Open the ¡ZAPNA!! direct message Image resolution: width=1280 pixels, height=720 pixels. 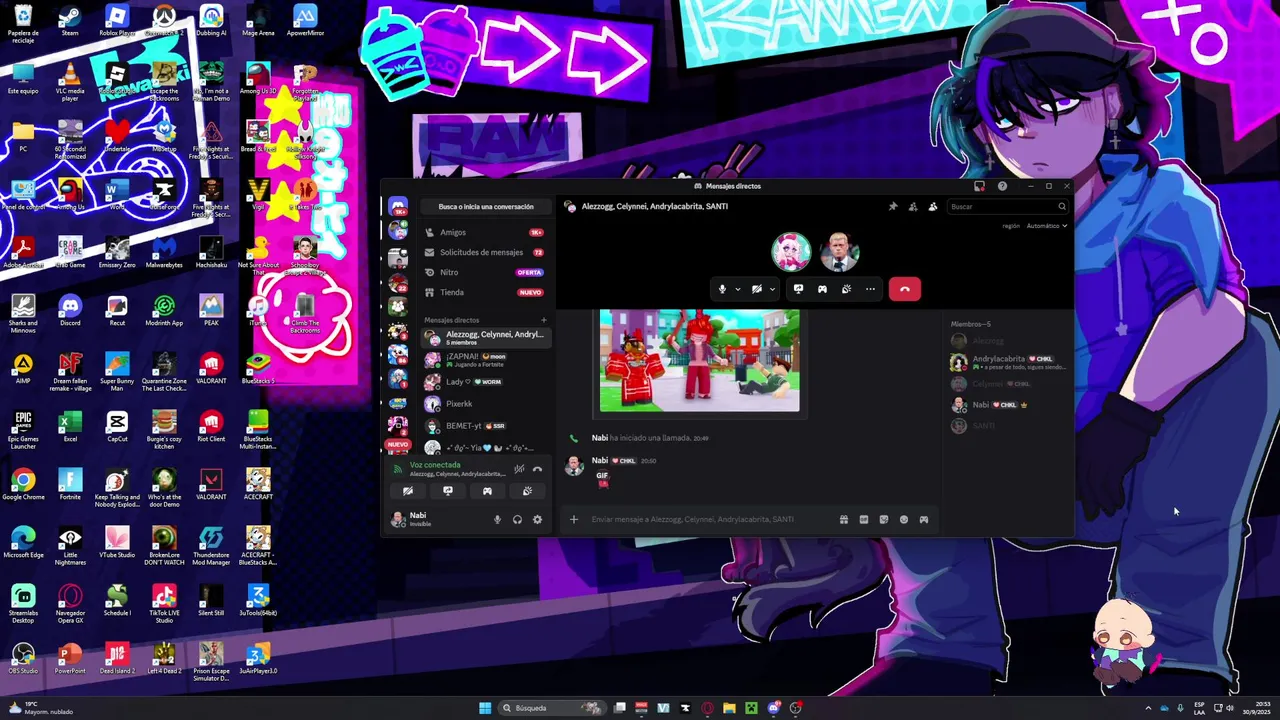click(485, 359)
